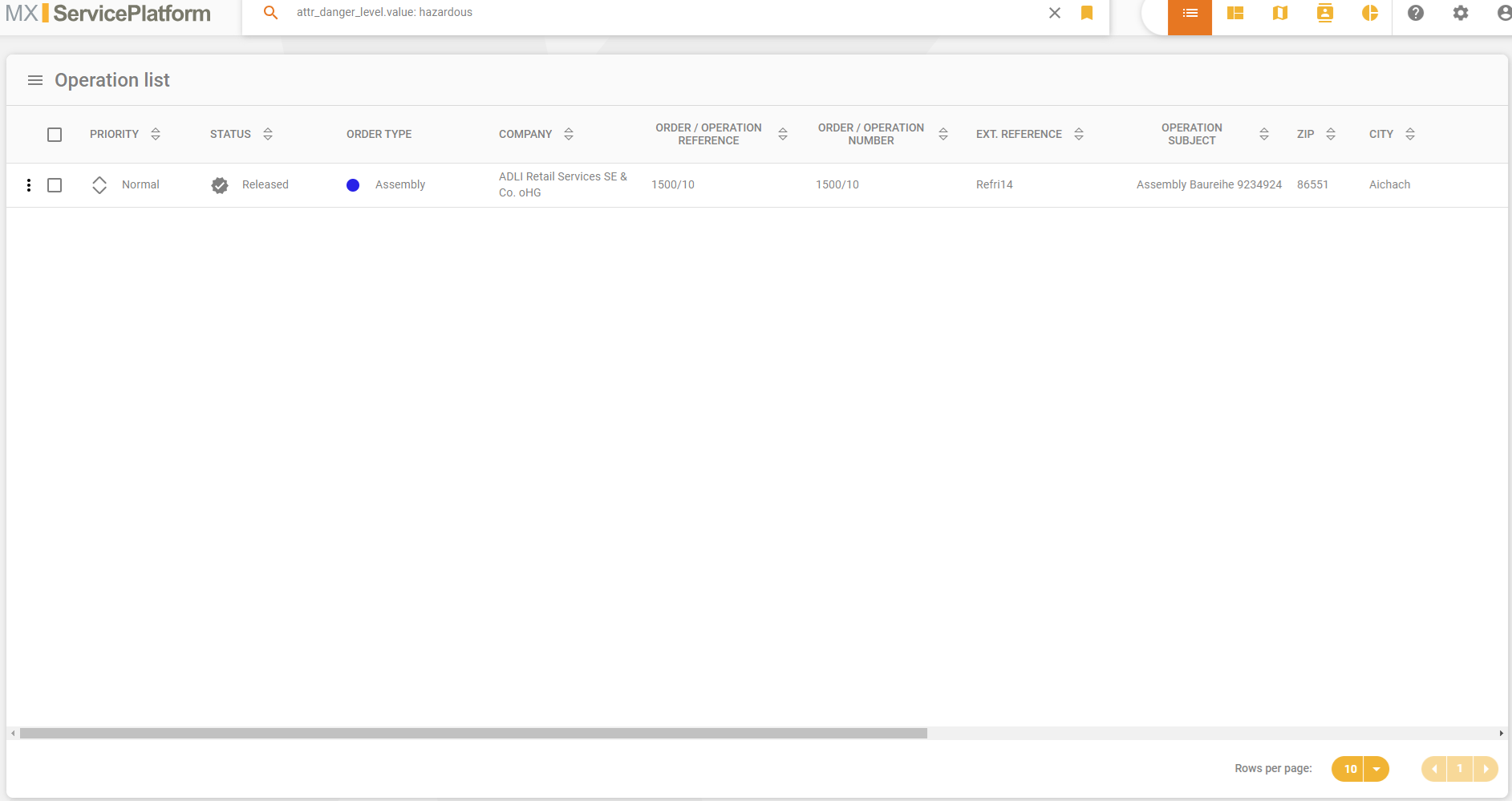This screenshot has height=801, width=1512.
Task: Open the pie chart analytics icon
Action: point(1370,13)
